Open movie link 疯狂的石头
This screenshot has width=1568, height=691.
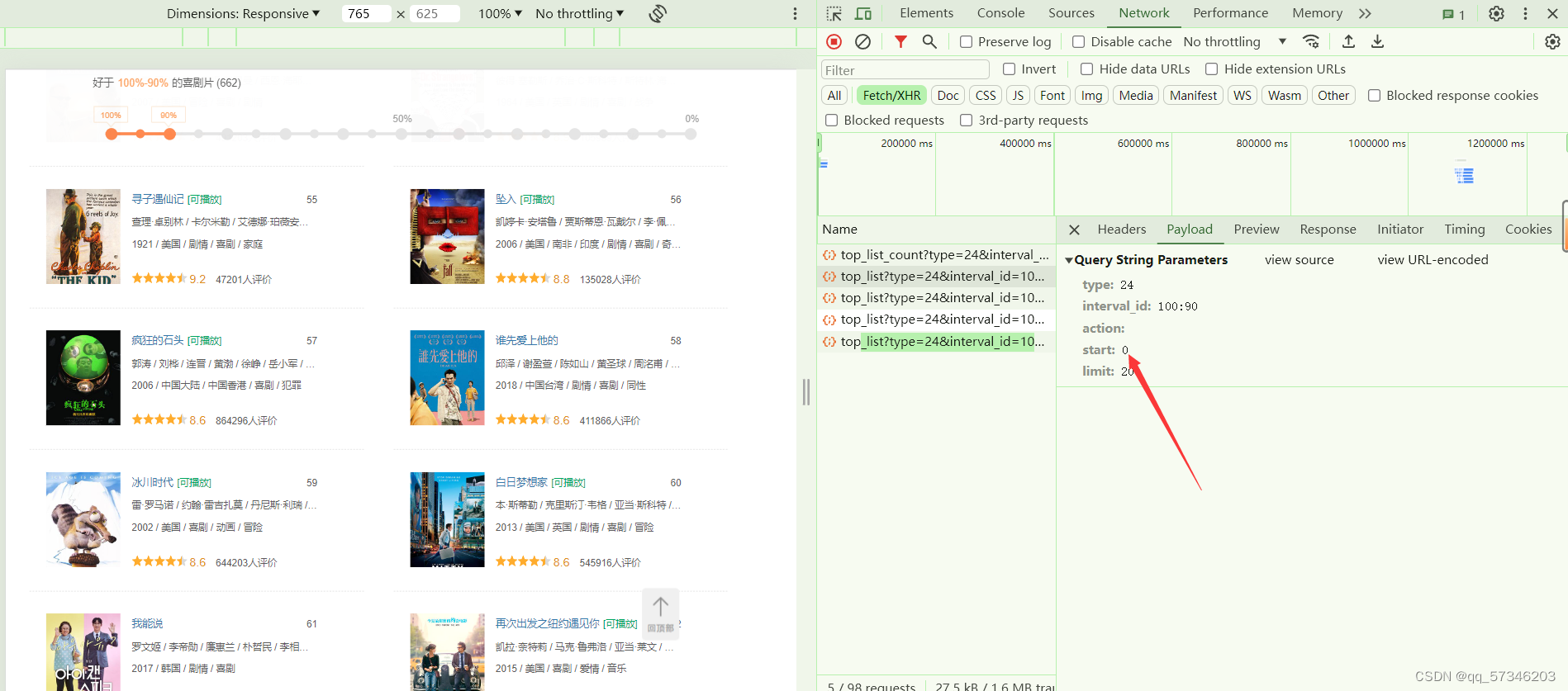click(x=158, y=340)
